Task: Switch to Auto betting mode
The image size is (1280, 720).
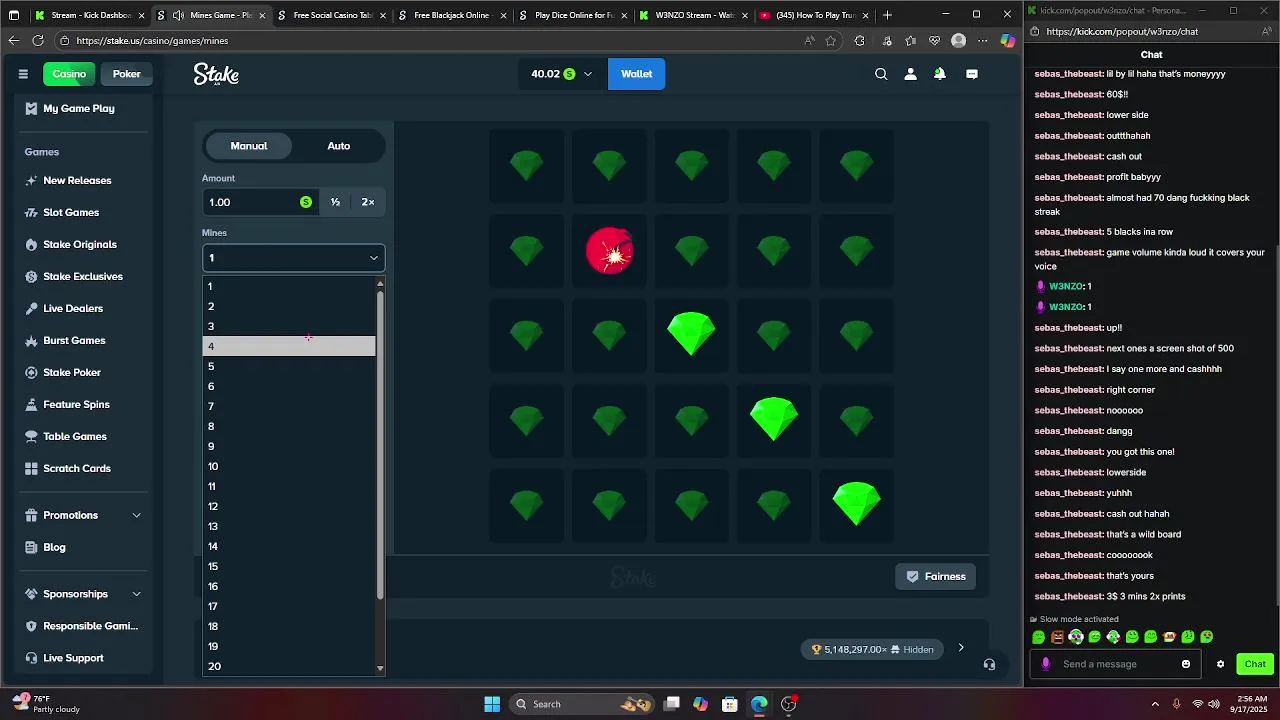Action: 338,146
